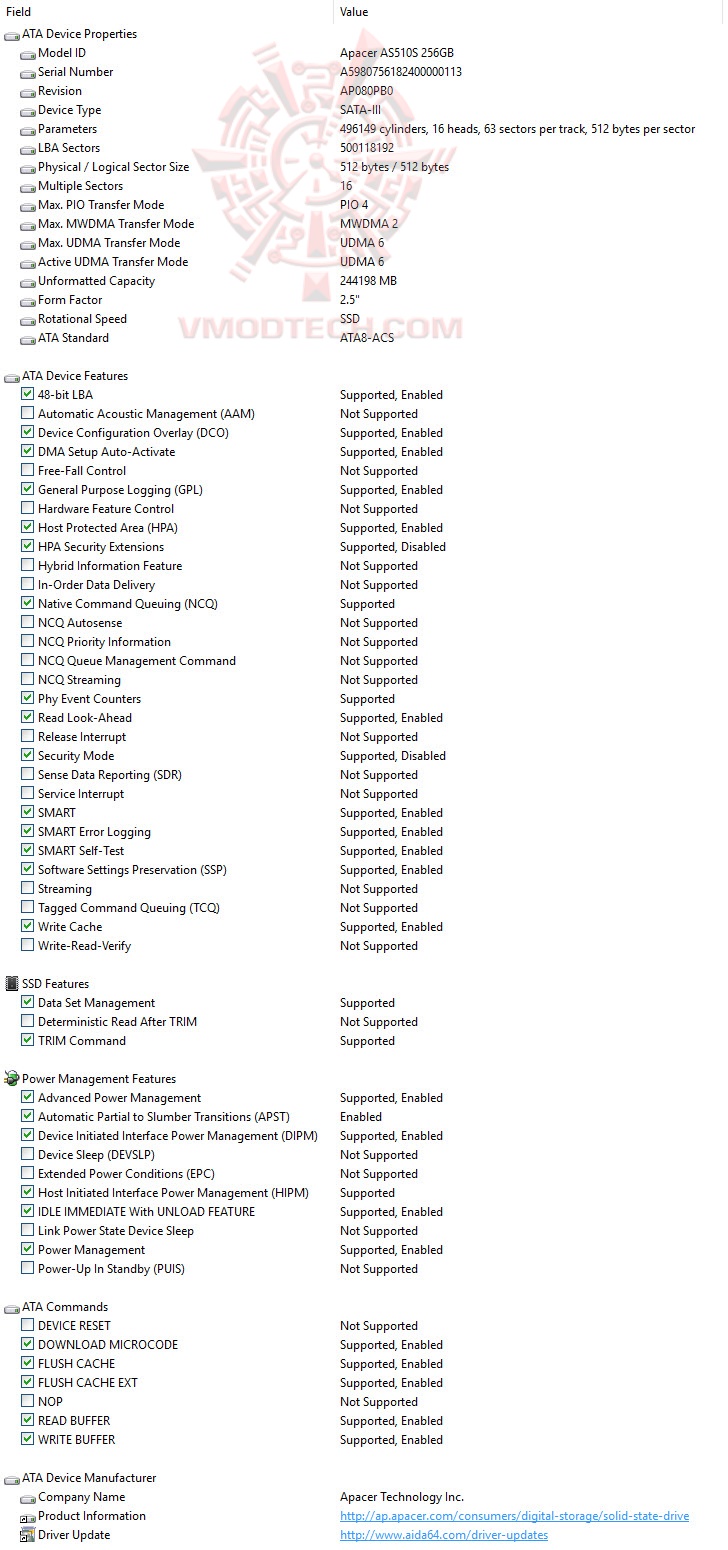Click the icon beside LBA Sectors
The height and width of the screenshot is (1550, 728).
tap(28, 148)
